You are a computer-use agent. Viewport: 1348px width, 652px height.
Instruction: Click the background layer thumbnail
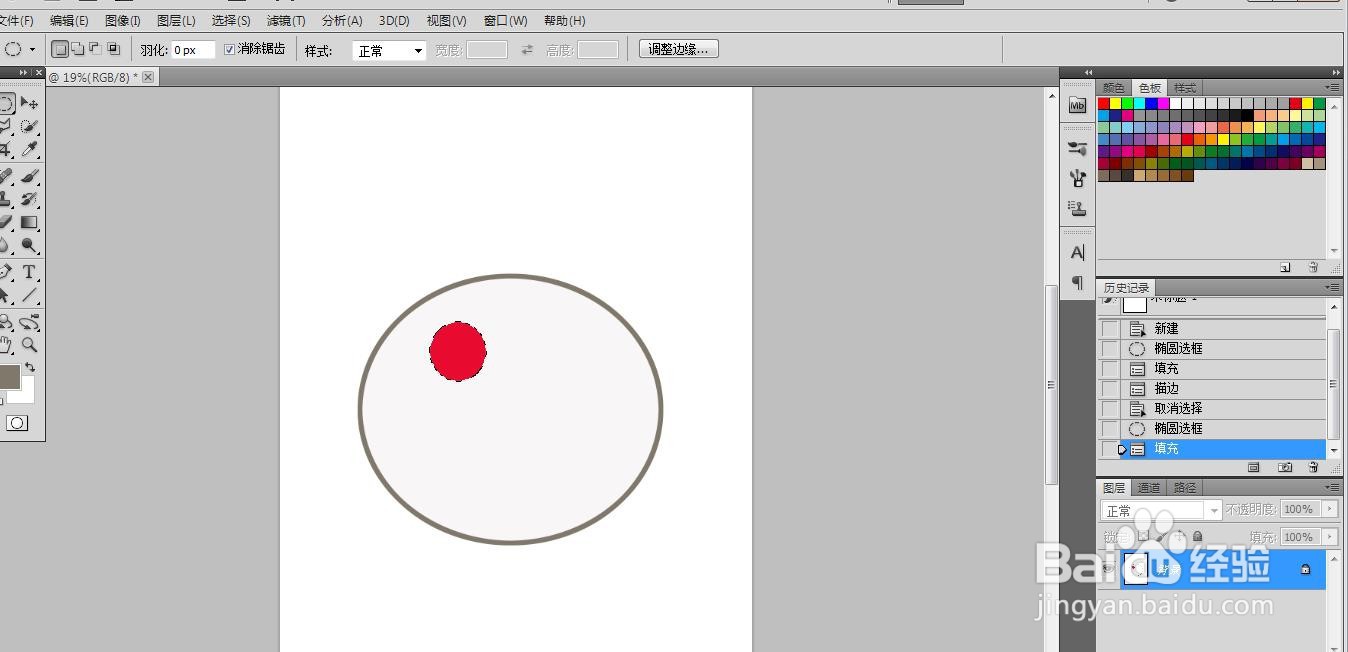point(1136,569)
